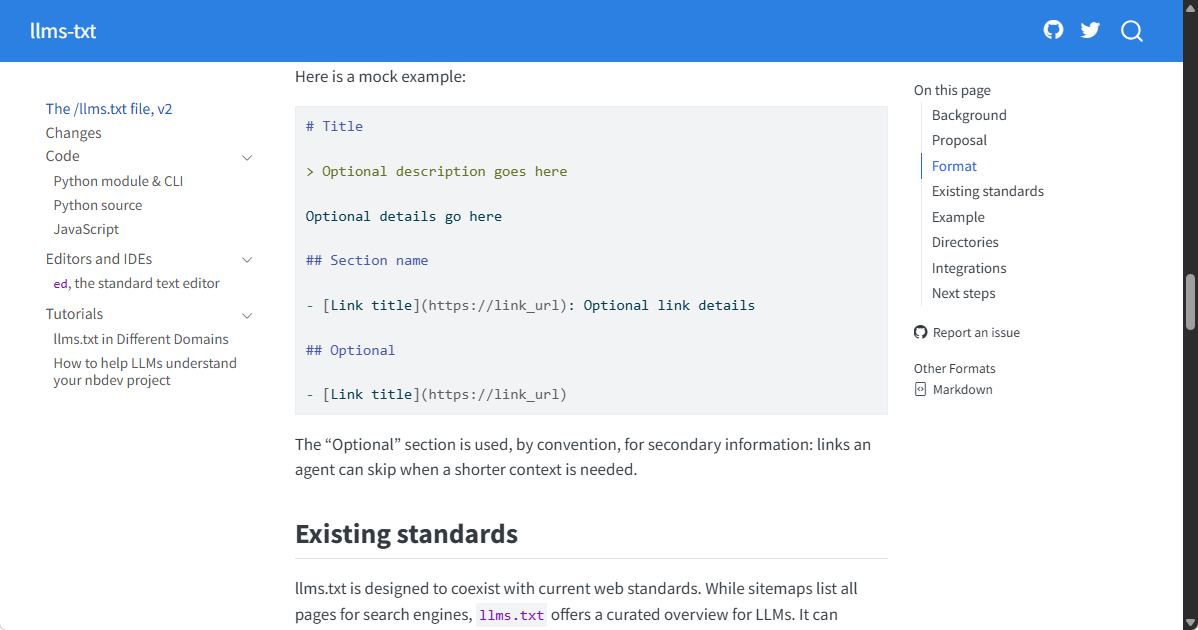The width and height of the screenshot is (1198, 630).
Task: Open the Twitter icon in header
Action: tap(1090, 31)
